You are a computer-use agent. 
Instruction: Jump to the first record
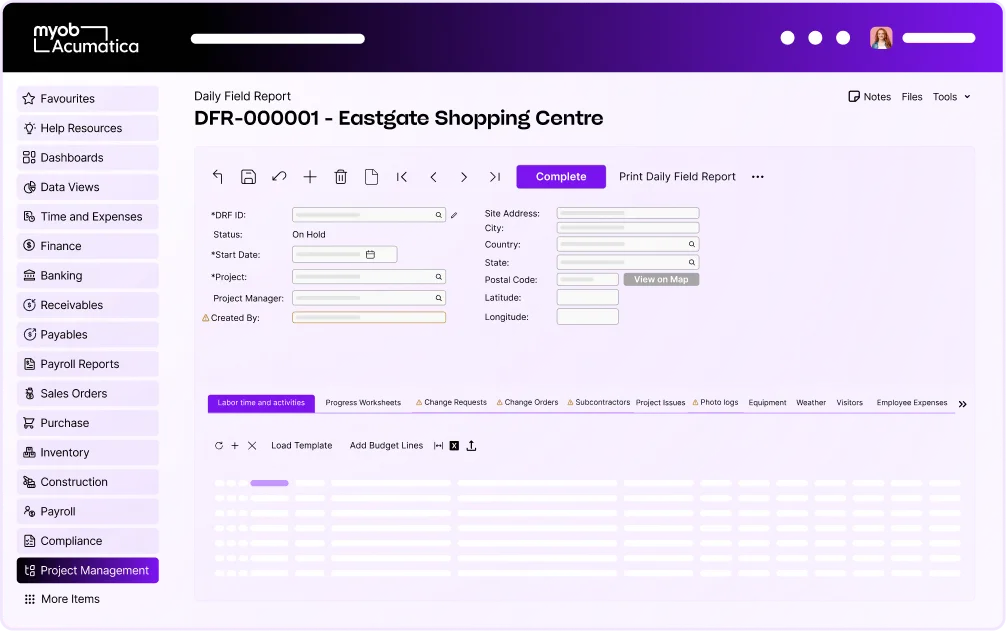[x=402, y=176]
